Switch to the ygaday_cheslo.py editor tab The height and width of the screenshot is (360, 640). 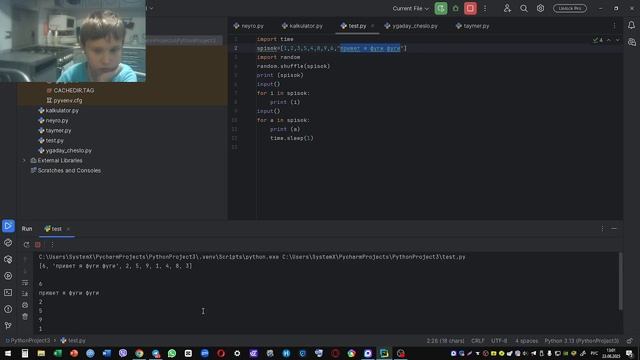click(x=411, y=26)
